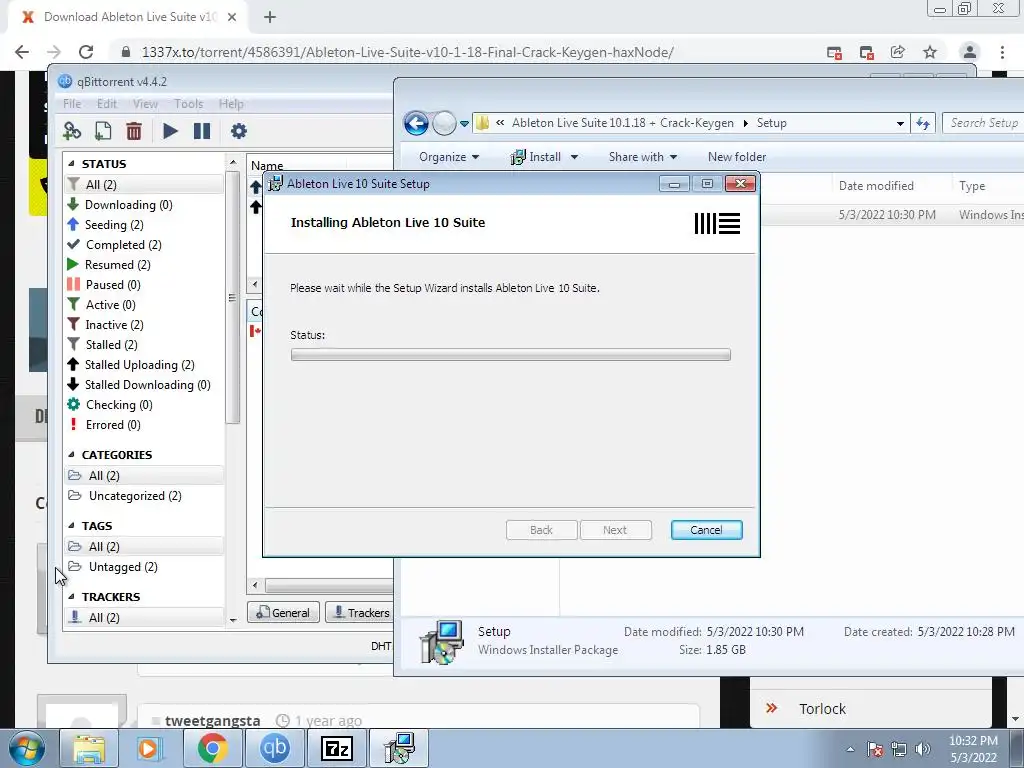Open a new Chrome tab
1024x768 pixels.
270,18
